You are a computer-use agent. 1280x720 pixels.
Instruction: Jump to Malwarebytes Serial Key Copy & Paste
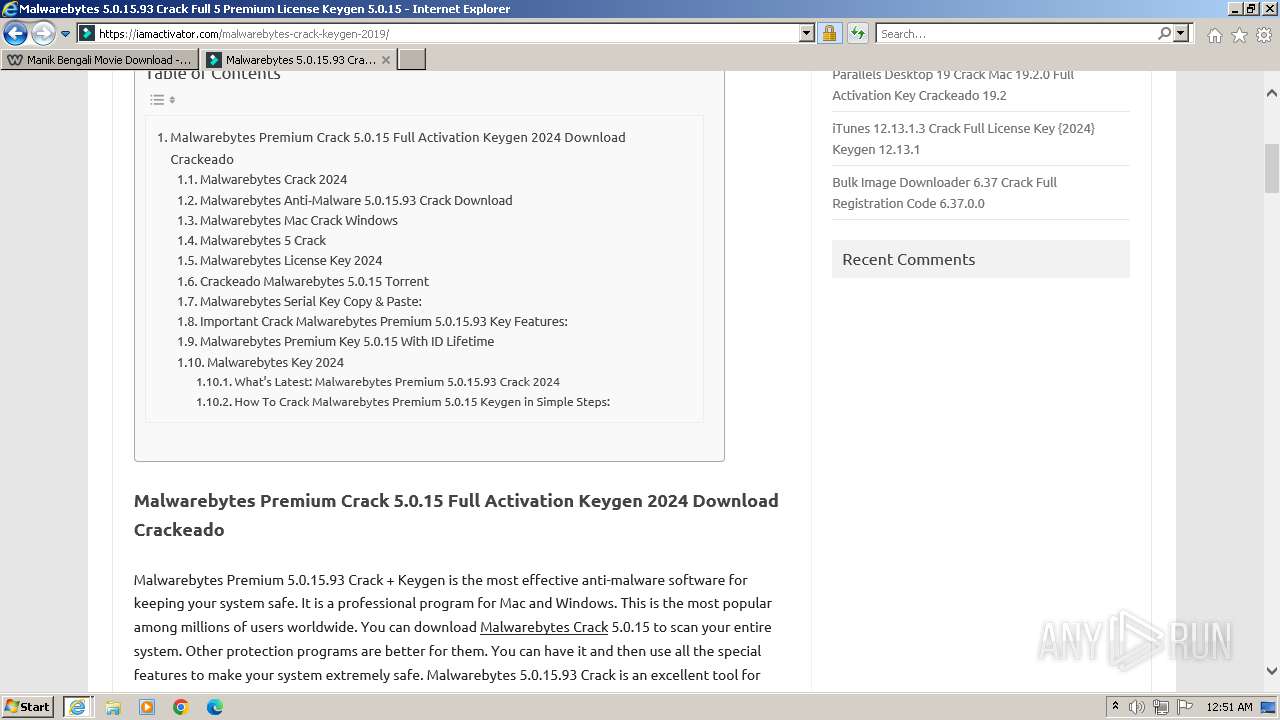[310, 301]
